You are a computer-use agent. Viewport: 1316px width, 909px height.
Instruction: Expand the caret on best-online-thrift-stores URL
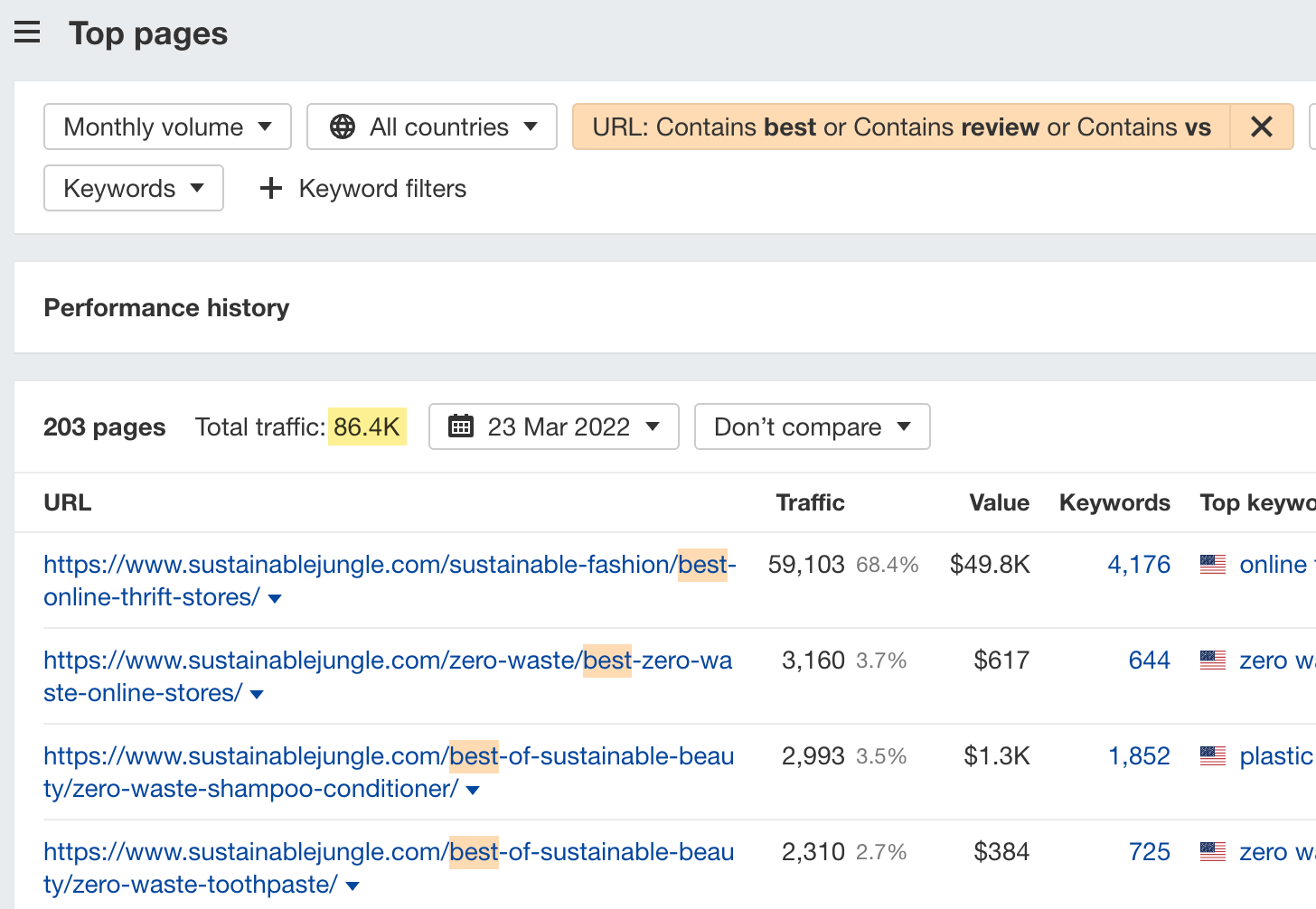[x=275, y=597]
